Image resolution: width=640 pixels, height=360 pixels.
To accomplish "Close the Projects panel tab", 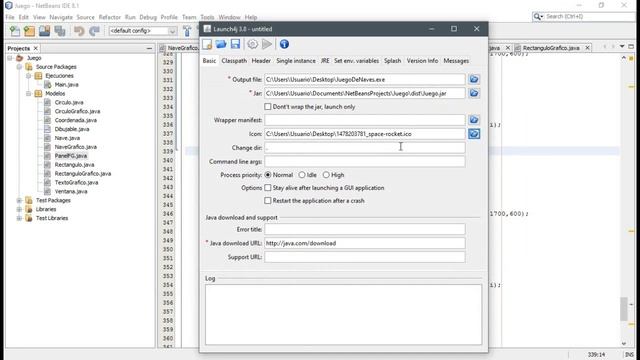I will (x=36, y=48).
